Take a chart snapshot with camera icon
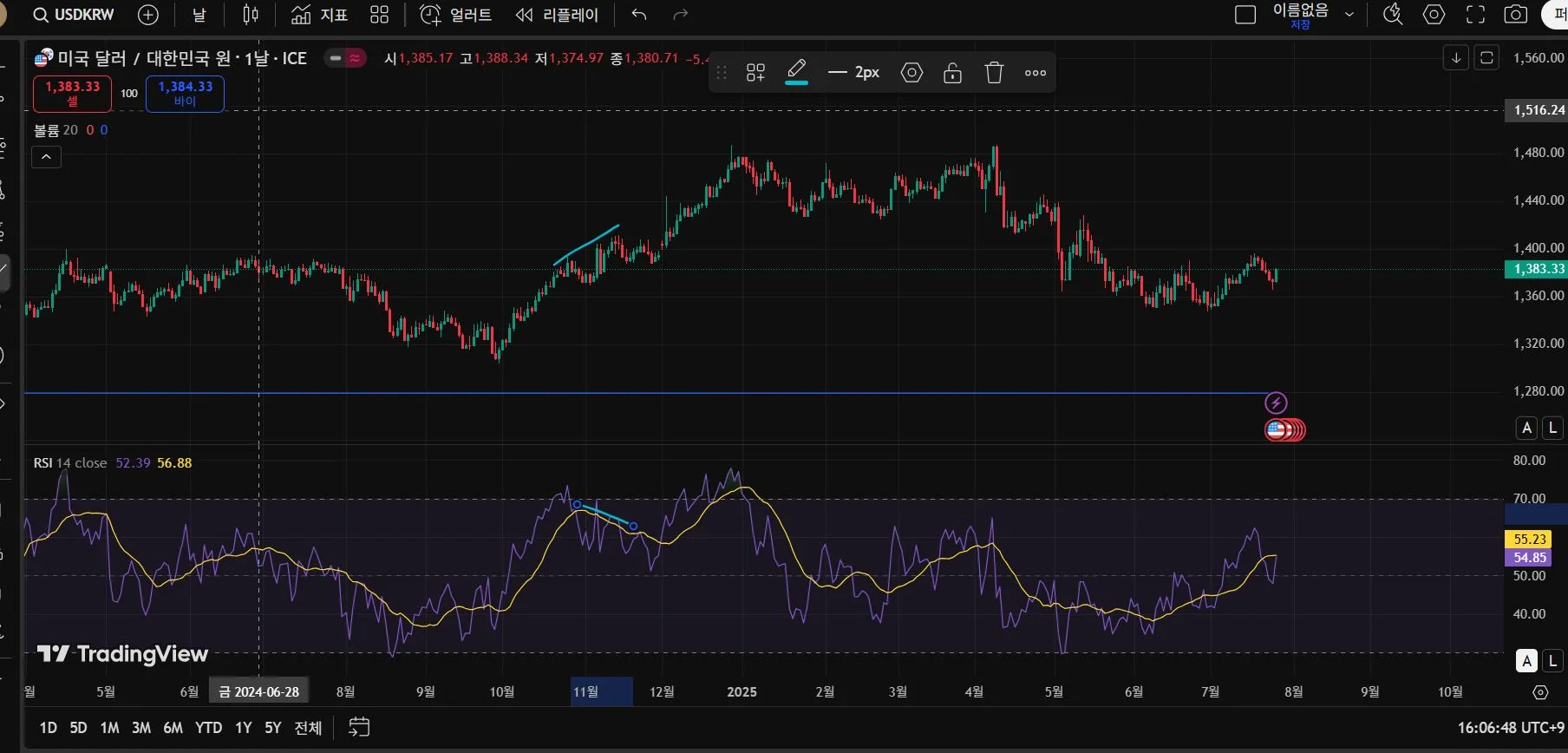The image size is (1568, 753). pyautogui.click(x=1515, y=15)
